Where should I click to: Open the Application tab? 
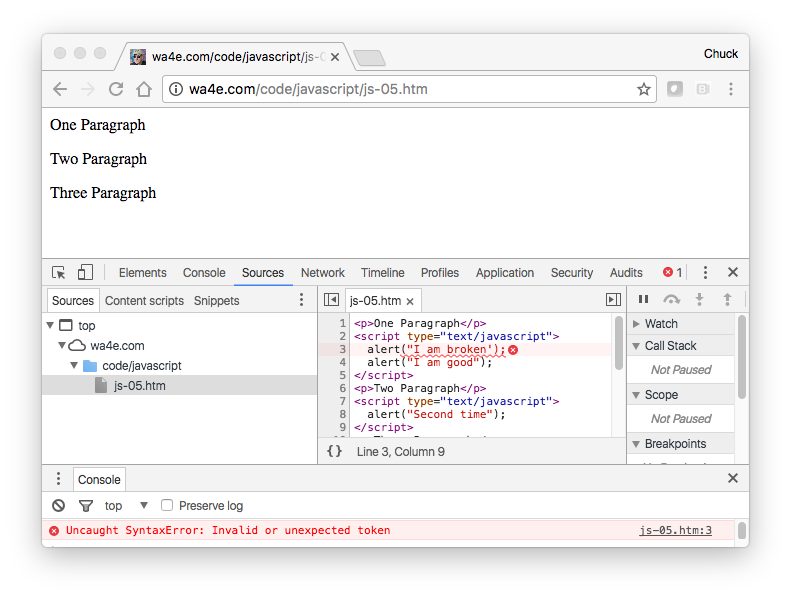(504, 273)
